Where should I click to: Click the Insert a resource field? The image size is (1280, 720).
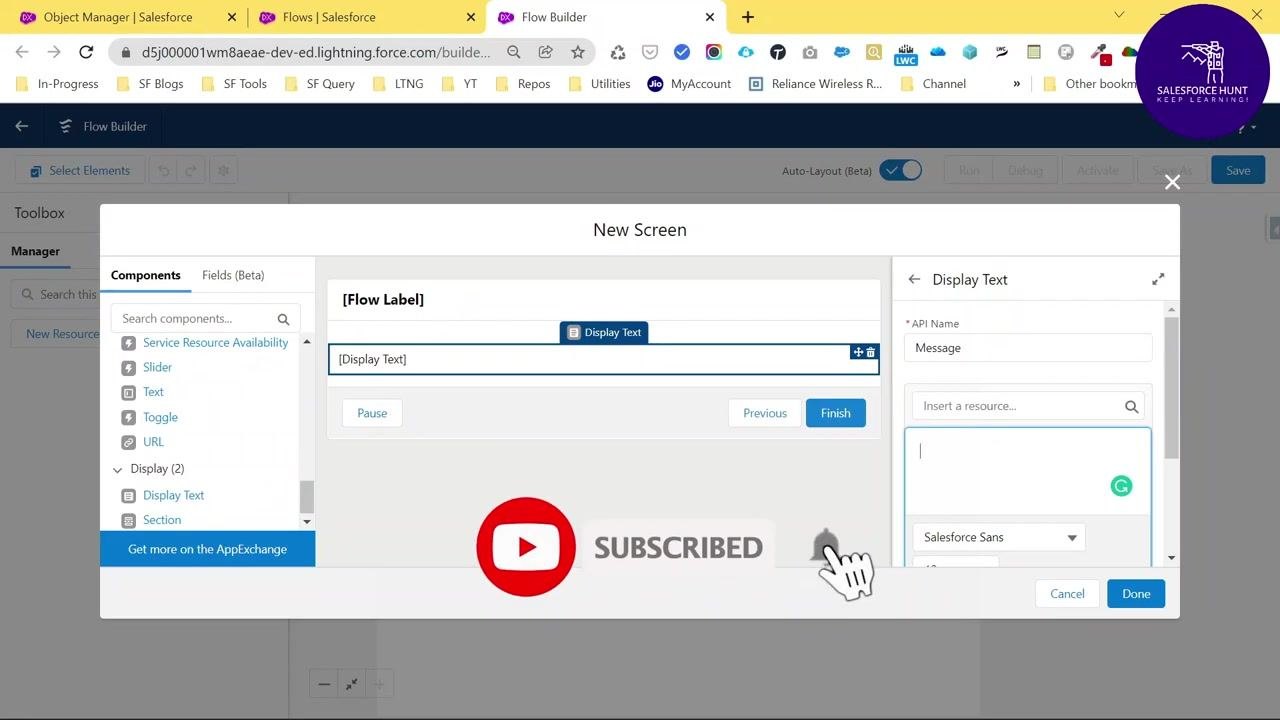1028,406
